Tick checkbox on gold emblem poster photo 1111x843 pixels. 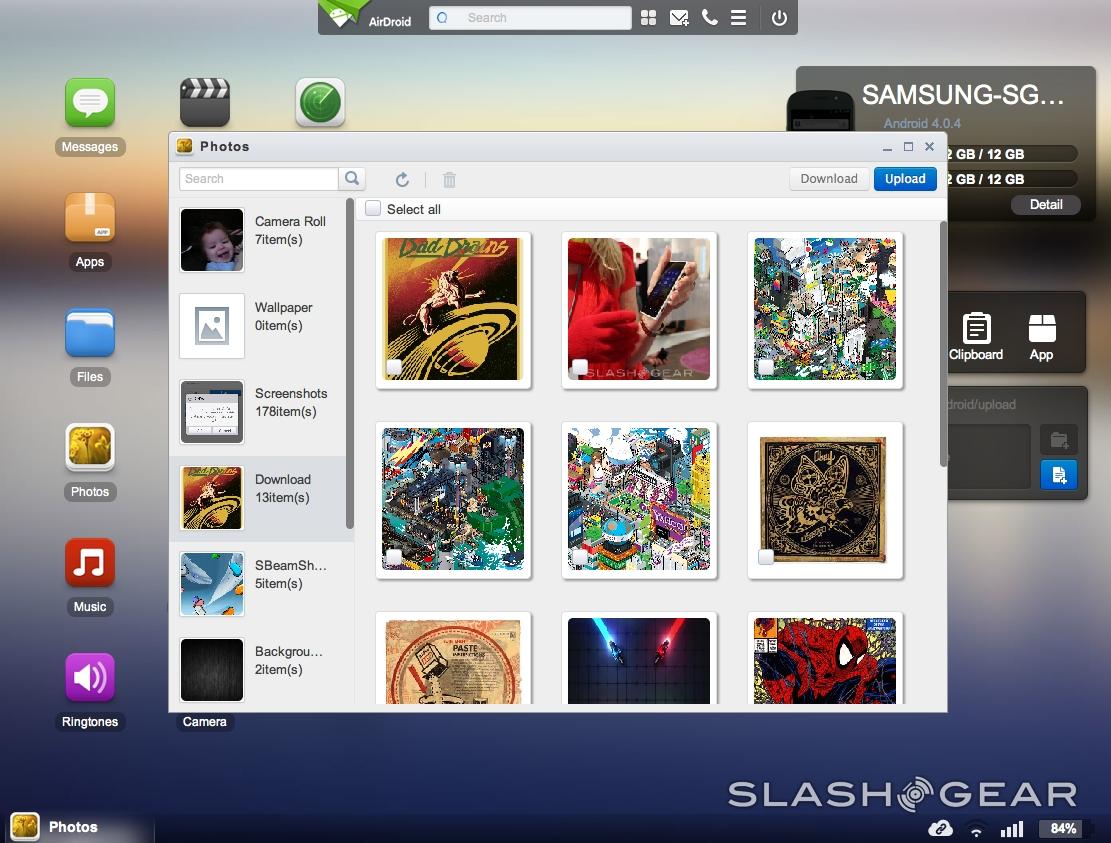[766, 557]
